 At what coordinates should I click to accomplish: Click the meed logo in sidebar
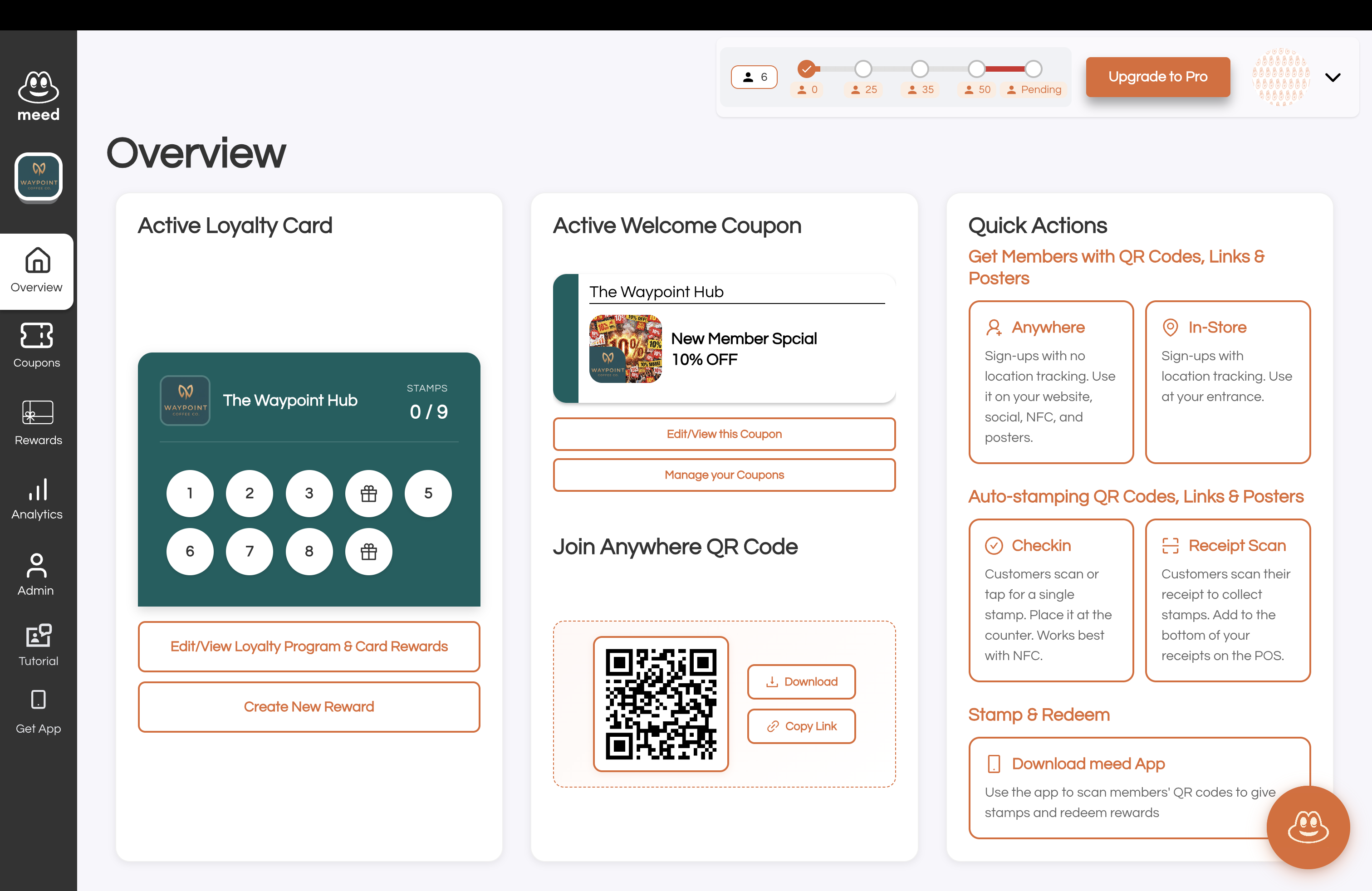click(x=38, y=96)
